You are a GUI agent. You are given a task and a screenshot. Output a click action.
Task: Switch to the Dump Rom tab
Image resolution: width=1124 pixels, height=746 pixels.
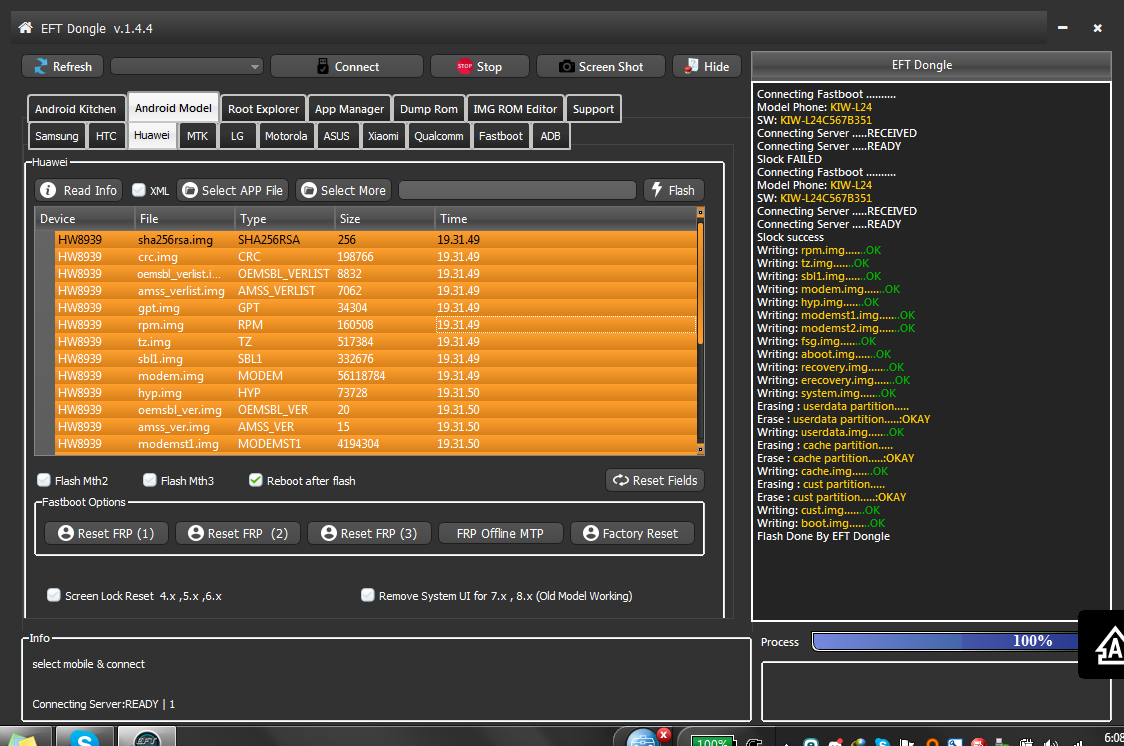tap(429, 109)
